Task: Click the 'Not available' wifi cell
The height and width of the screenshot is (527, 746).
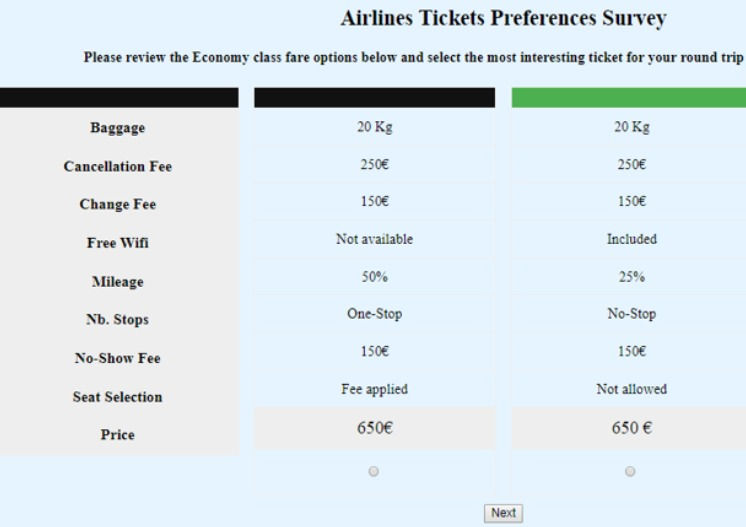Action: (x=374, y=240)
